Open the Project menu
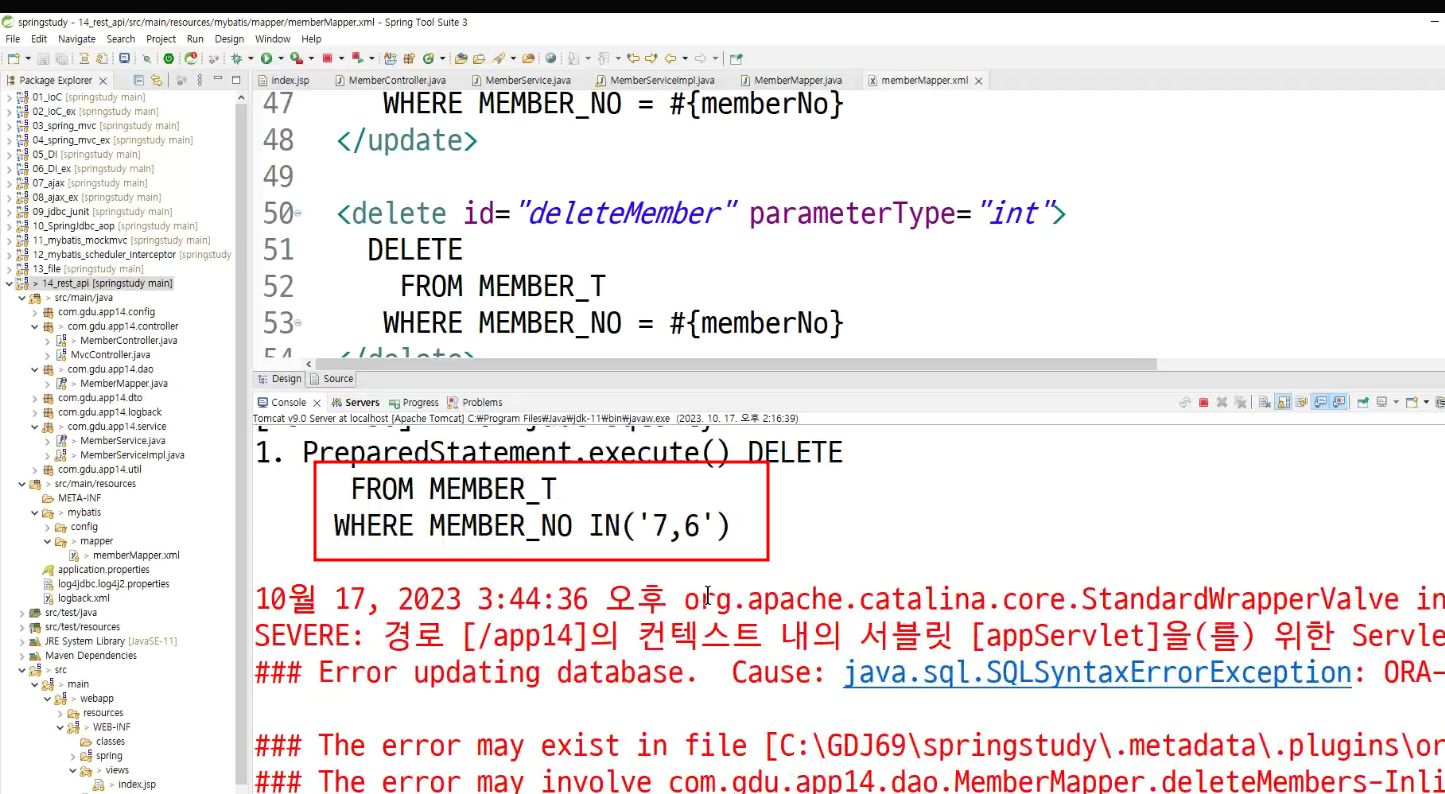The image size is (1445, 794). (x=161, y=39)
